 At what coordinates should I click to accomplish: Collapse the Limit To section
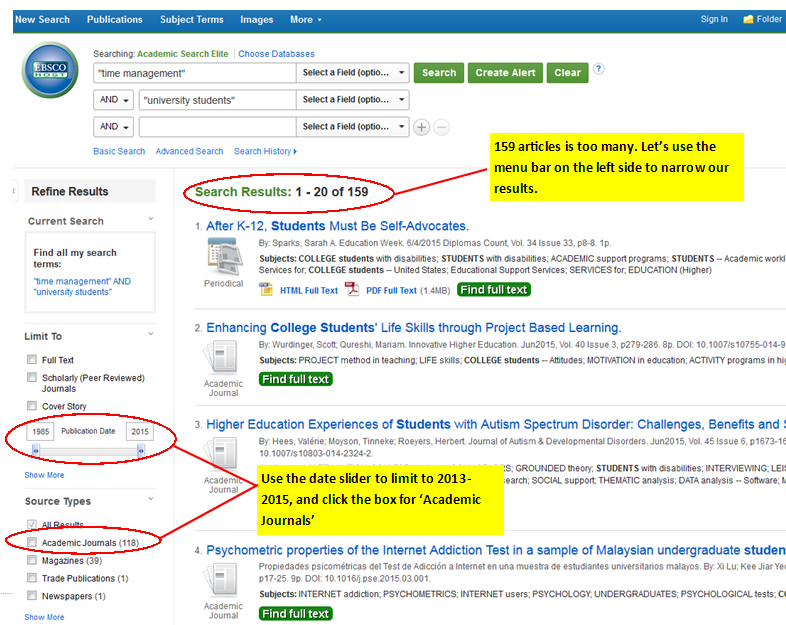pos(151,335)
